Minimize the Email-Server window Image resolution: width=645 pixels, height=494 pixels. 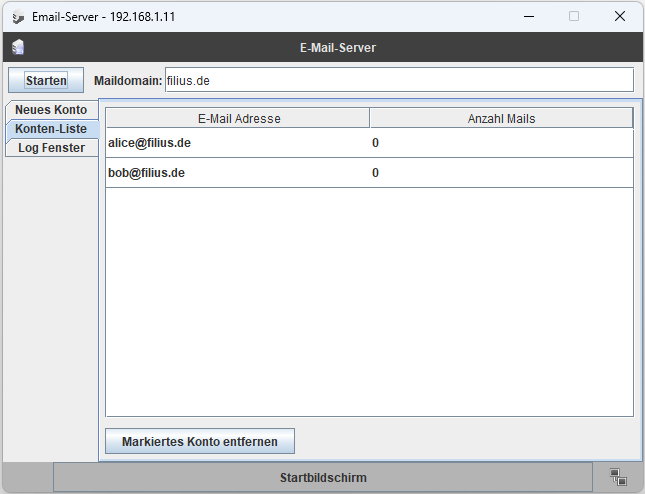click(527, 17)
